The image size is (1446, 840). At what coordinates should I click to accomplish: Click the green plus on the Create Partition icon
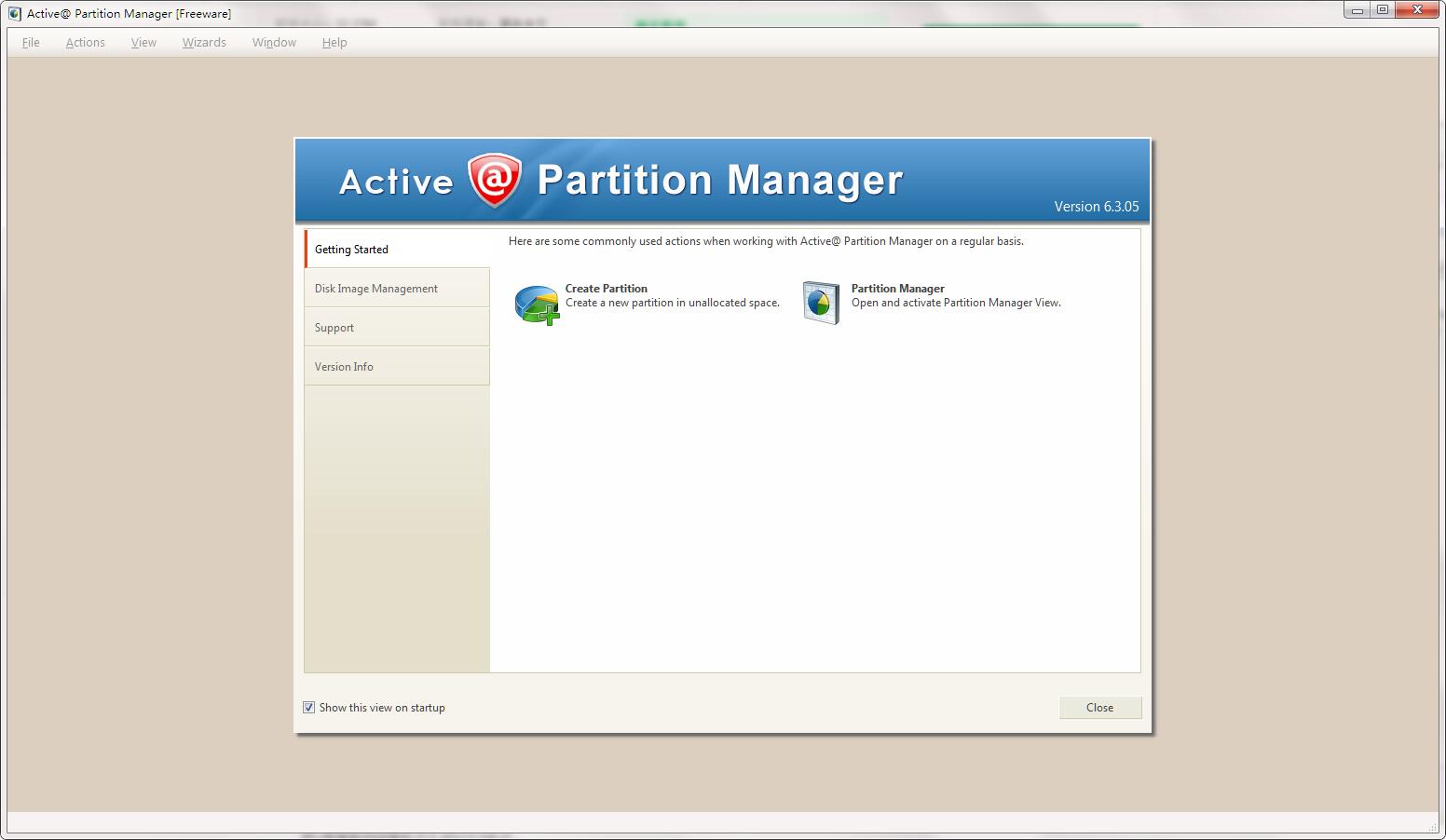click(549, 315)
